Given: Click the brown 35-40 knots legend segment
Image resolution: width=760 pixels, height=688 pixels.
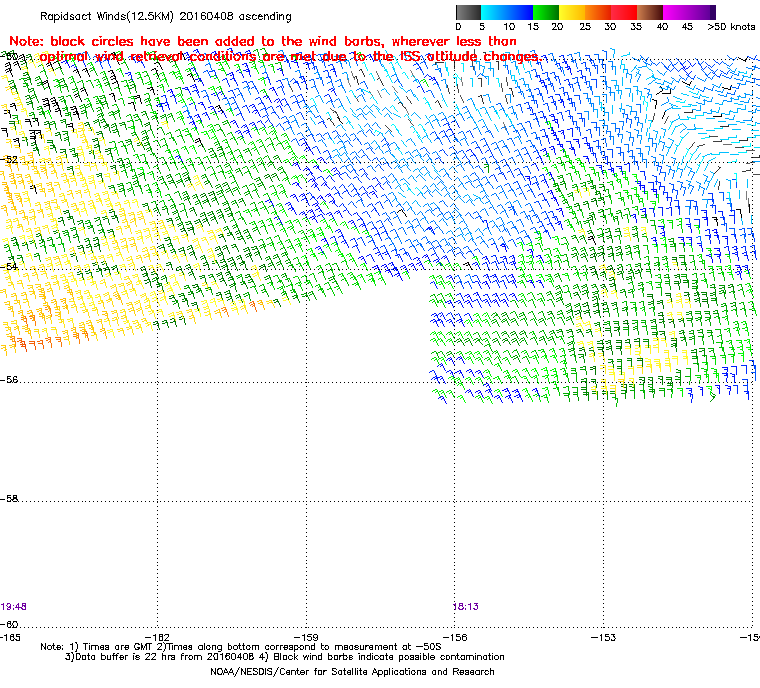Looking at the screenshot, I should (x=650, y=12).
